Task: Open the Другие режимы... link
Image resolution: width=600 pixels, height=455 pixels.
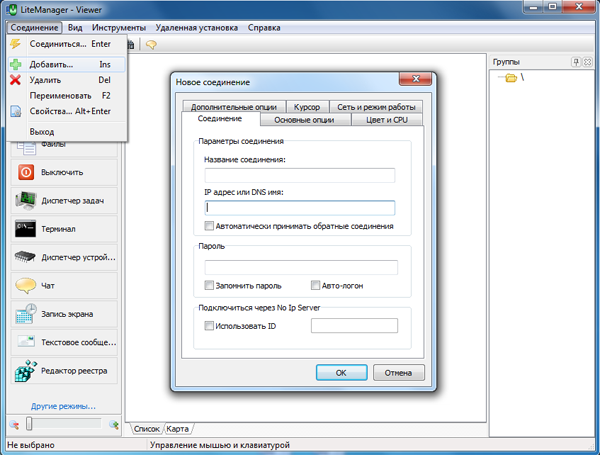Action: coord(64,406)
